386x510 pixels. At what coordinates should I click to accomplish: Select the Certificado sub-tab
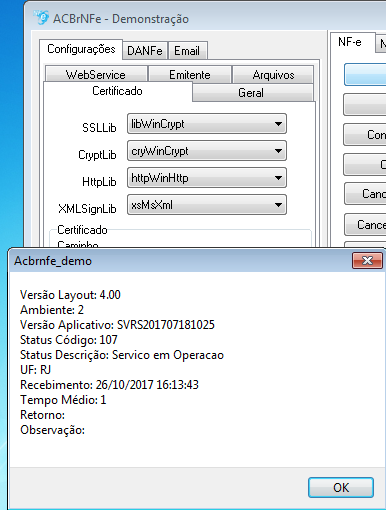[117, 91]
